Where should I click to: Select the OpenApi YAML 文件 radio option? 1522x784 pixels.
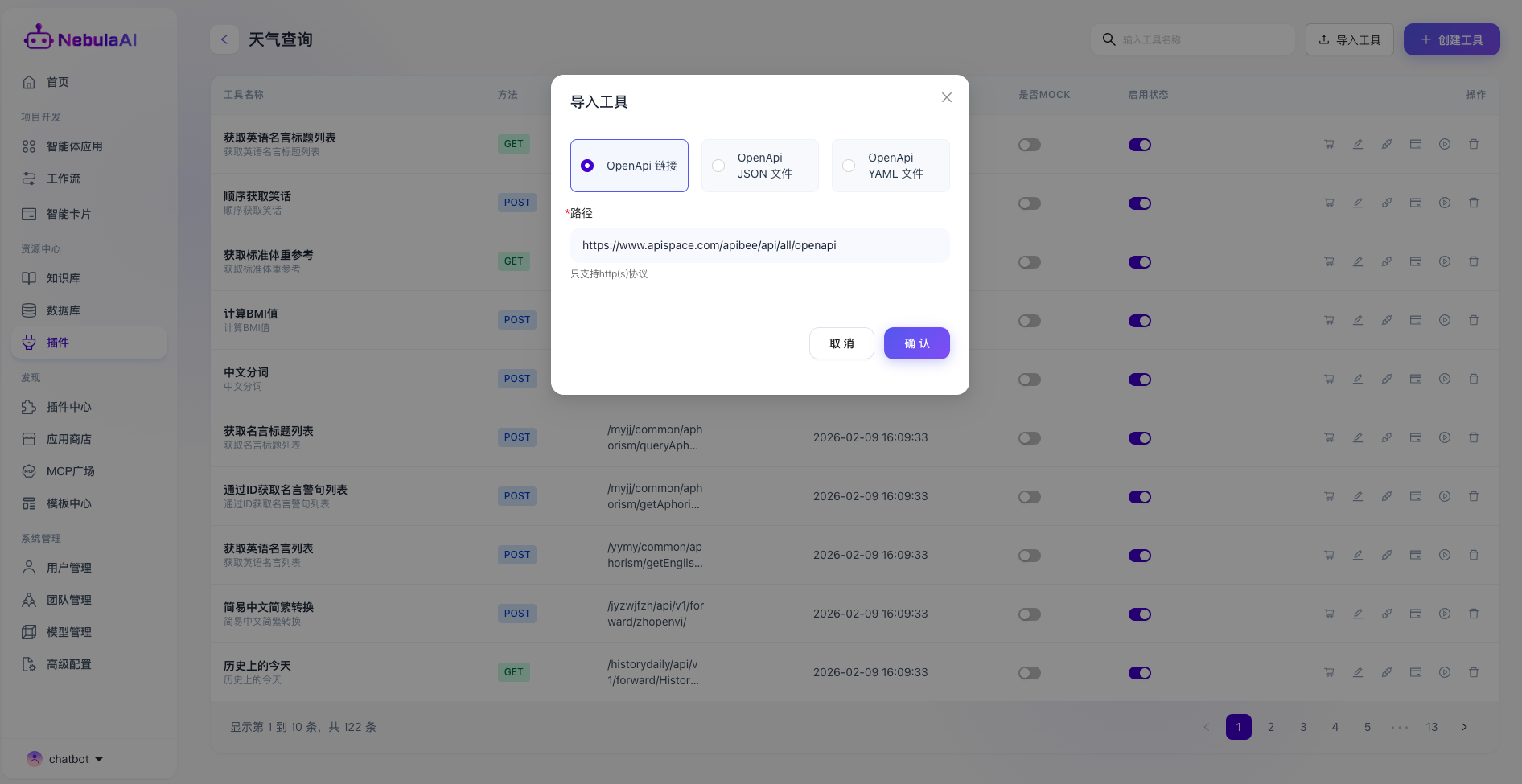click(x=849, y=166)
